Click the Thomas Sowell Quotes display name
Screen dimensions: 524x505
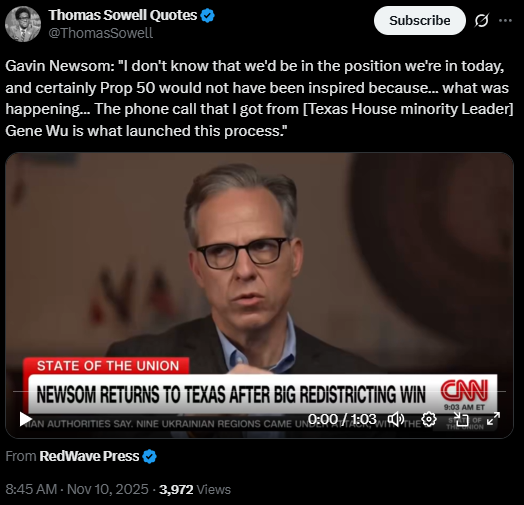tap(123, 15)
